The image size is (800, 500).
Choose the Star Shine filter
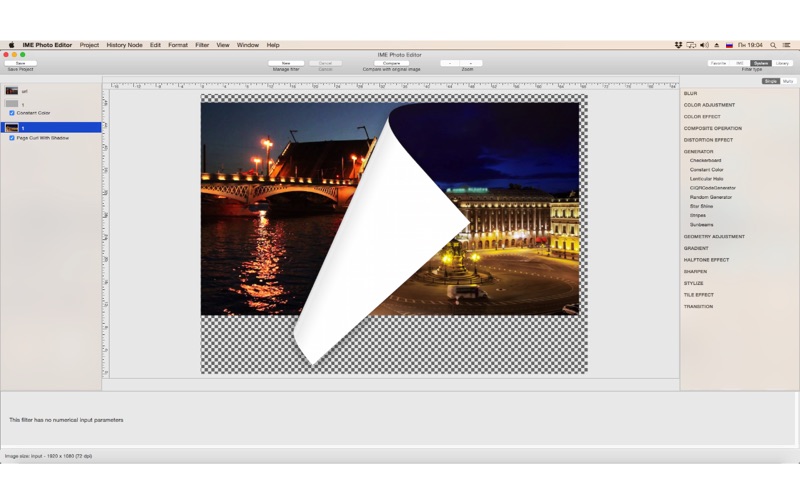pos(702,206)
